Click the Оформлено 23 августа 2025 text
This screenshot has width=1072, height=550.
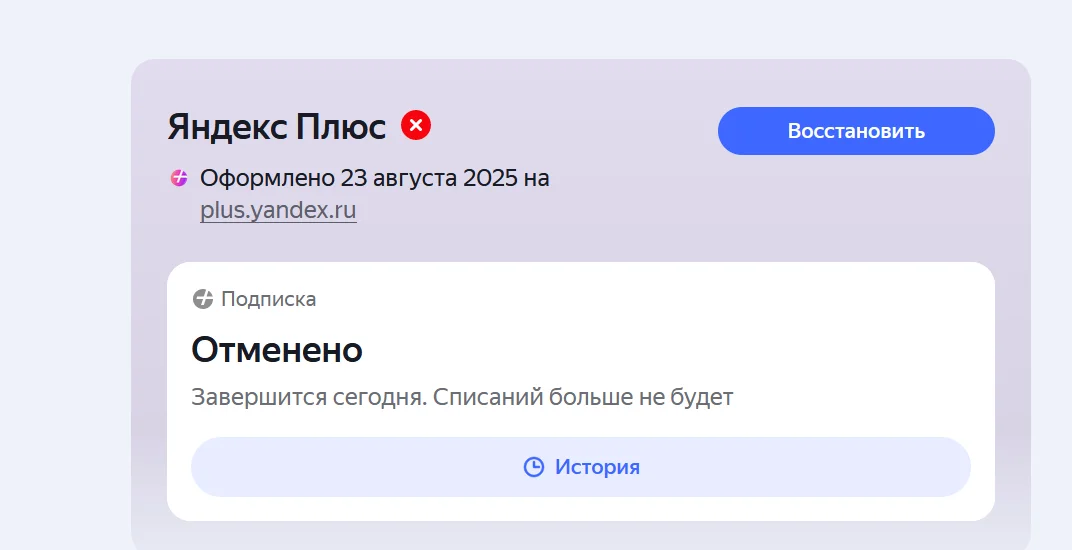coord(359,178)
